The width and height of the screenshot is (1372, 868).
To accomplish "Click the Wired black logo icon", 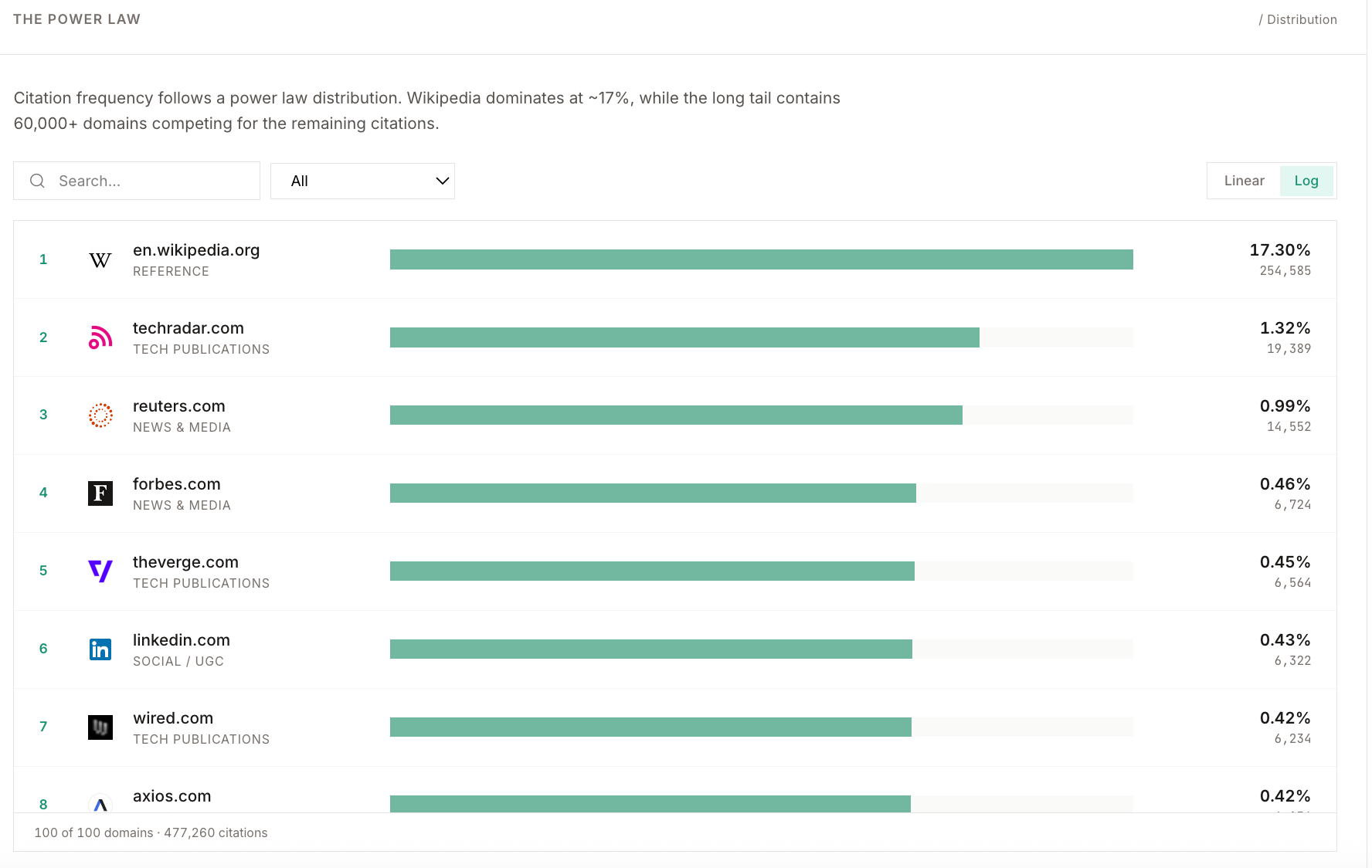I will (x=100, y=727).
